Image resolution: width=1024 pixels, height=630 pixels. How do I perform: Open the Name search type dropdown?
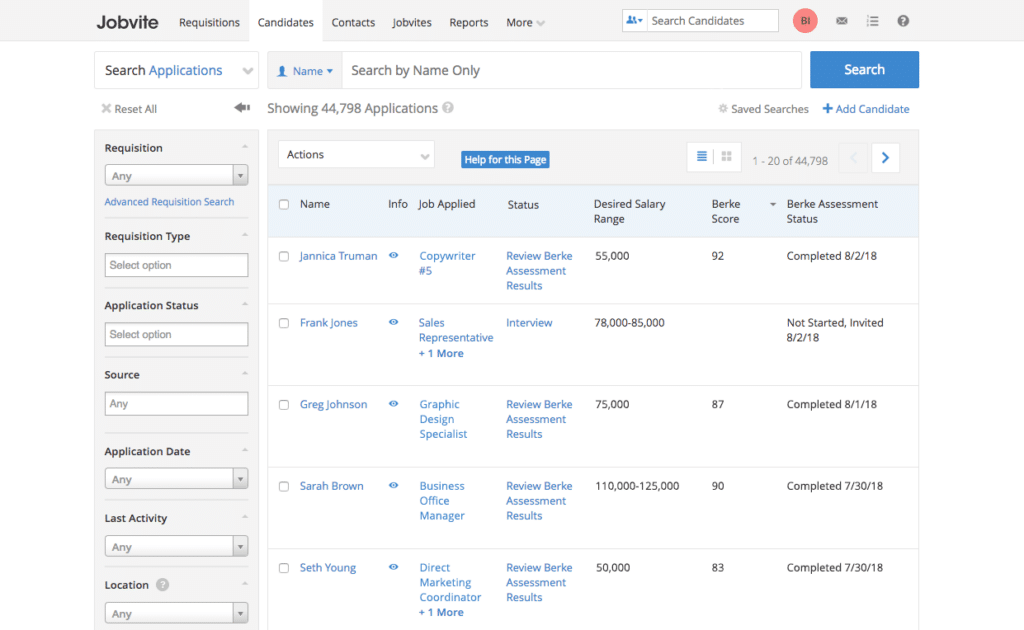[x=305, y=71]
